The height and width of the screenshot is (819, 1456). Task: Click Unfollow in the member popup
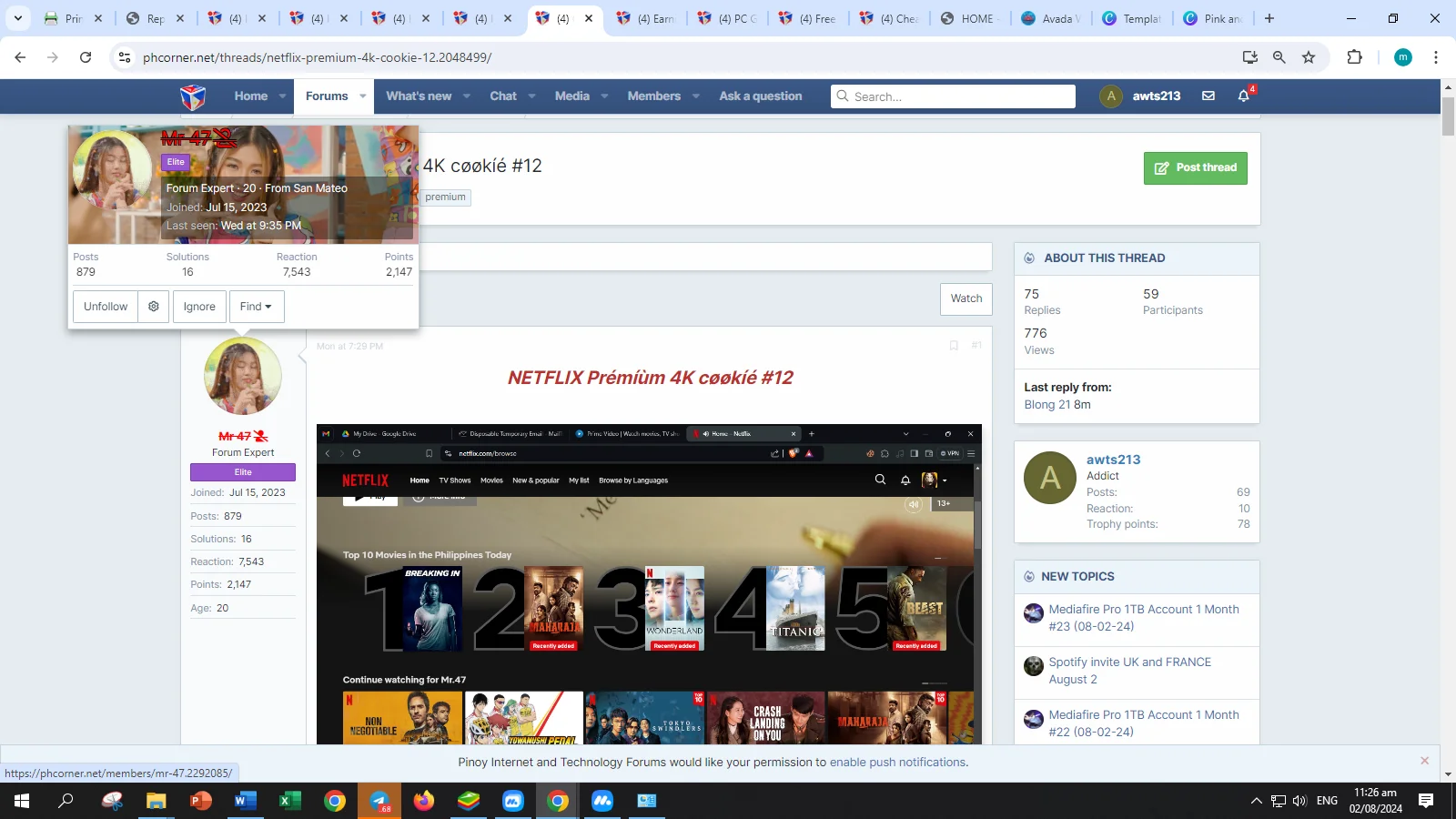pyautogui.click(x=106, y=307)
